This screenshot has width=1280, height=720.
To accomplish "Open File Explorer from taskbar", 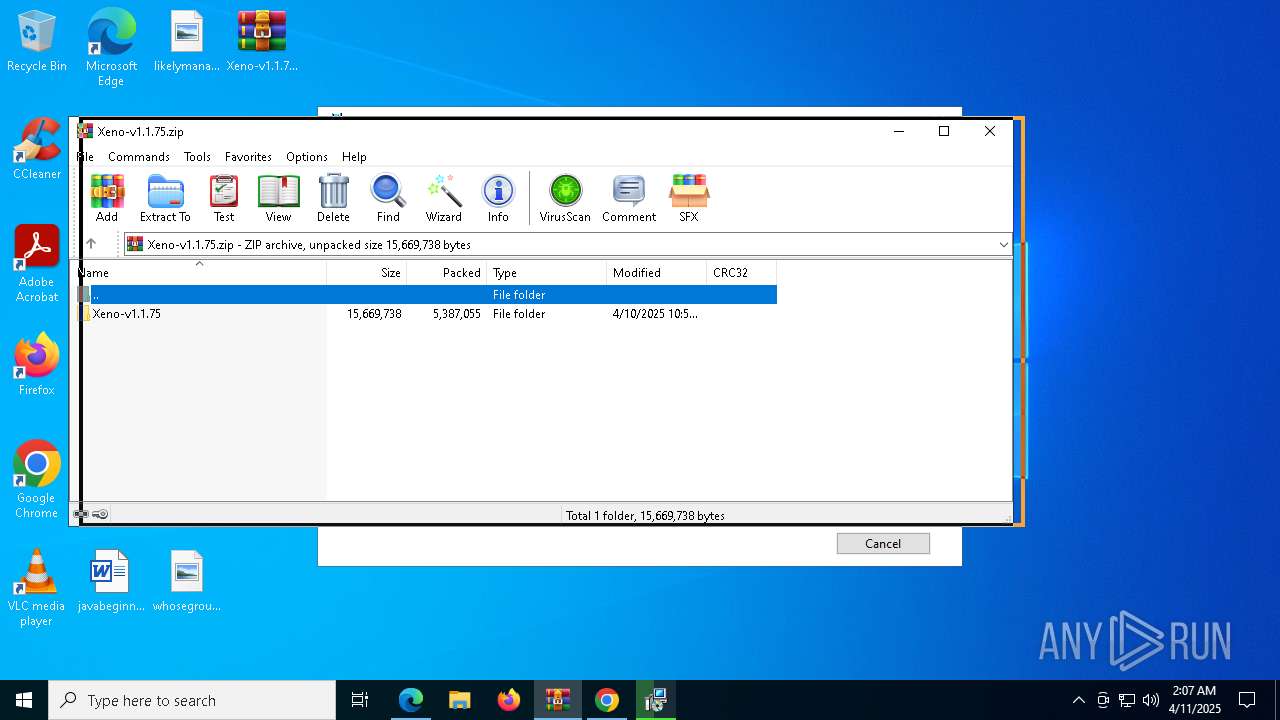I will pyautogui.click(x=460, y=700).
